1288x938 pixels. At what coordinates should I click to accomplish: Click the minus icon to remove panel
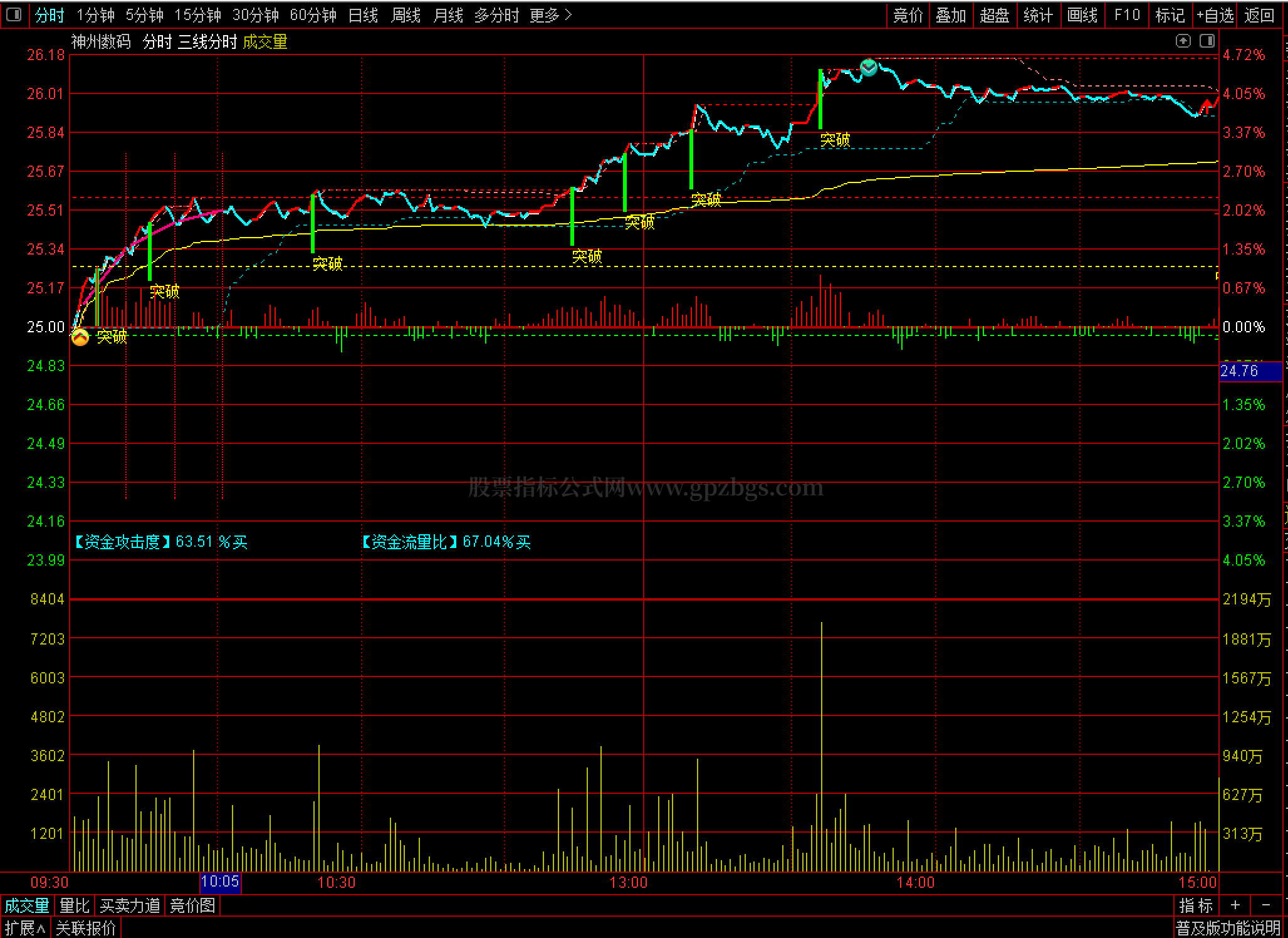click(1266, 905)
